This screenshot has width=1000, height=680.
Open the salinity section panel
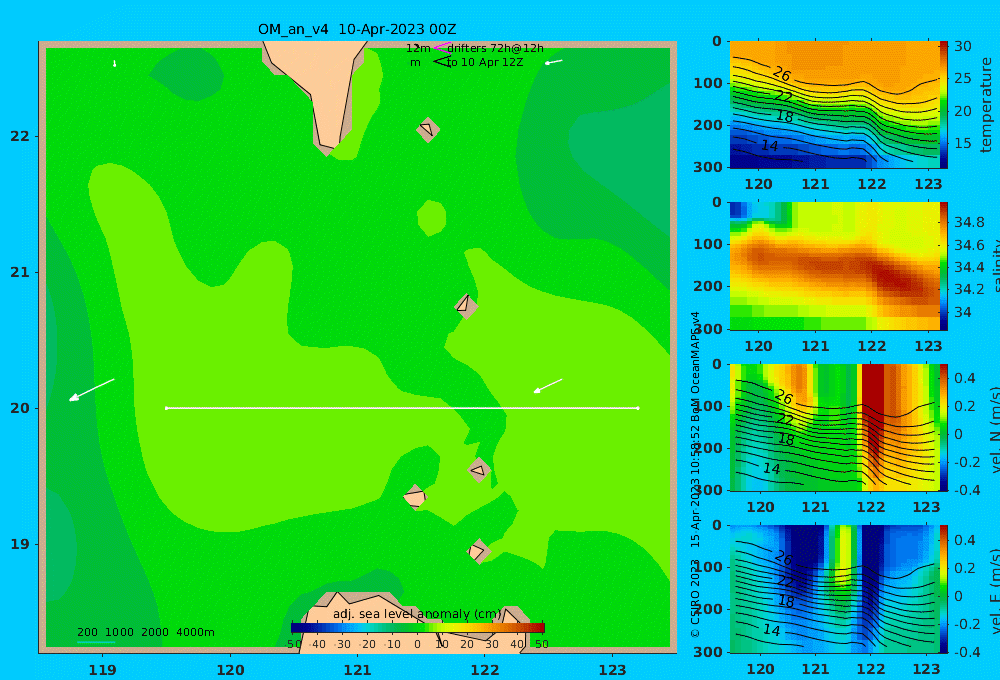pos(834,266)
